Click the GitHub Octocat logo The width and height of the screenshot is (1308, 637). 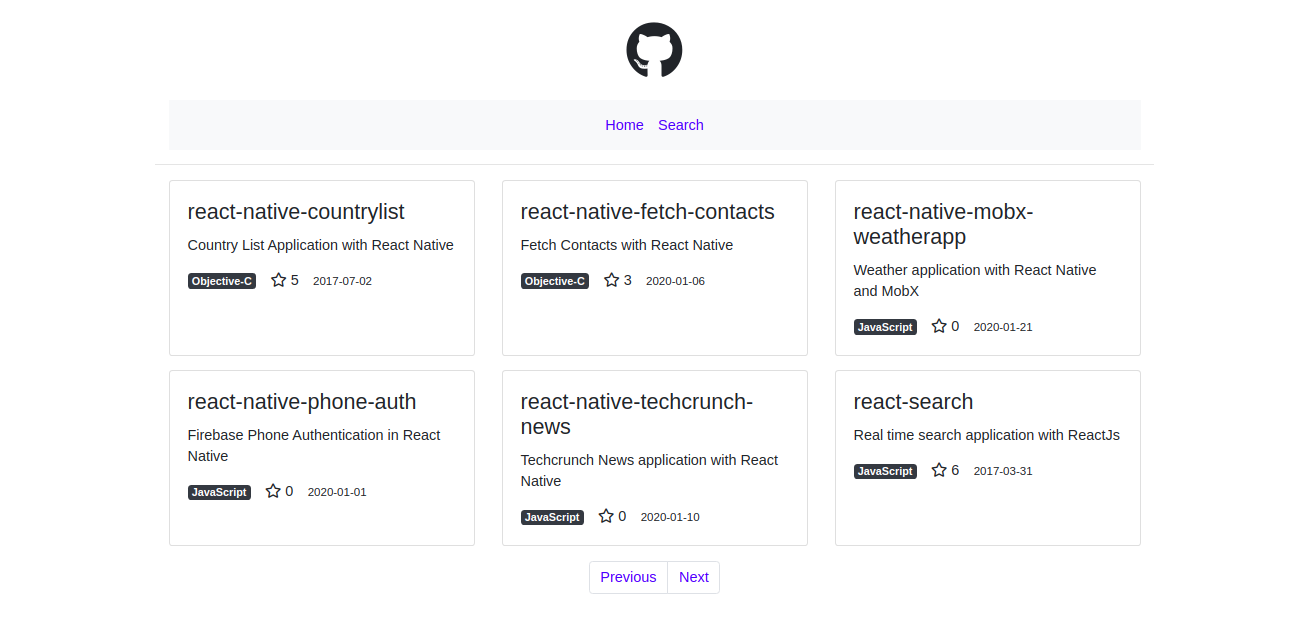(x=654, y=51)
